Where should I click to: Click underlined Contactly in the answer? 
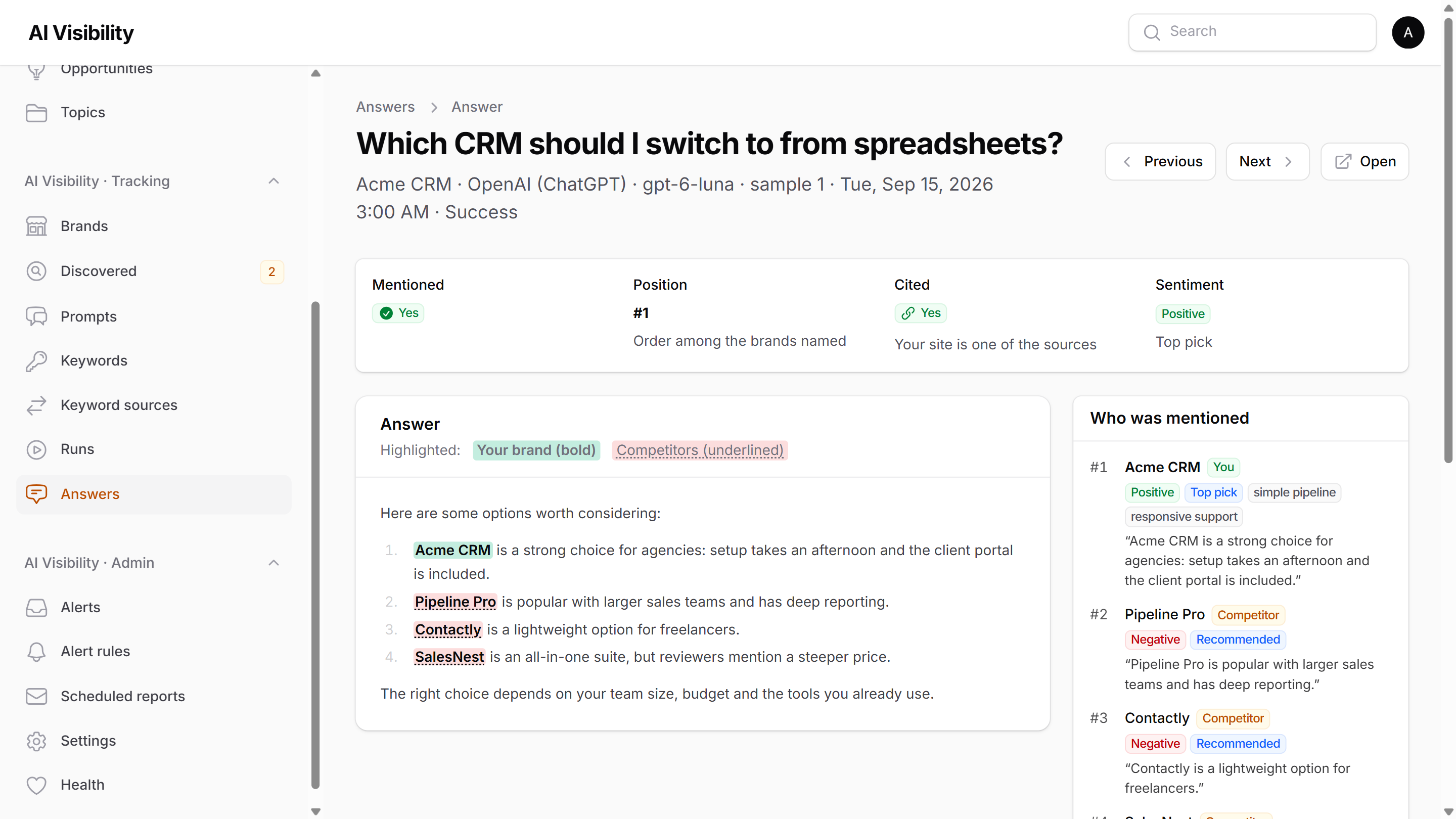[447, 629]
